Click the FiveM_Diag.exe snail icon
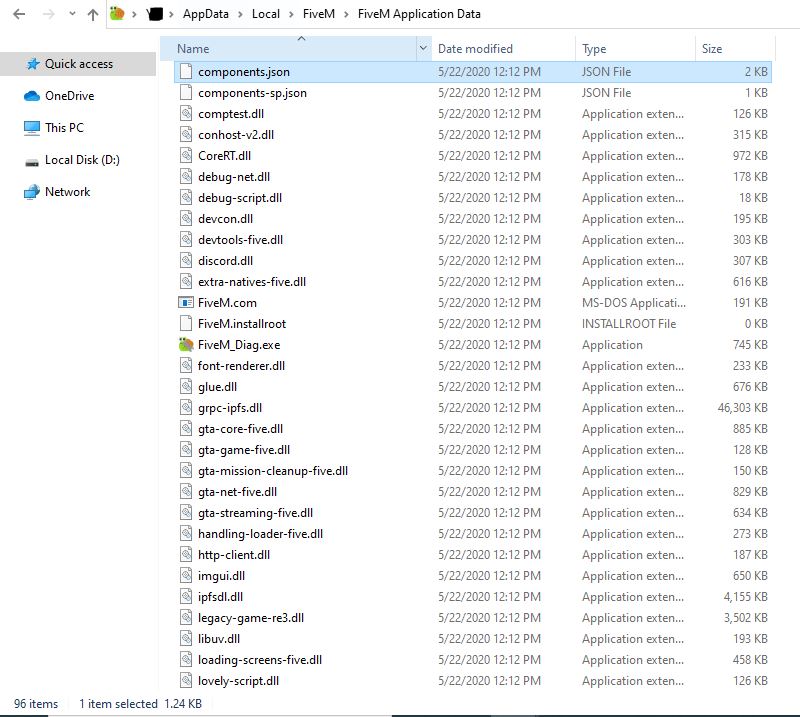The width and height of the screenshot is (800, 717). coord(186,344)
